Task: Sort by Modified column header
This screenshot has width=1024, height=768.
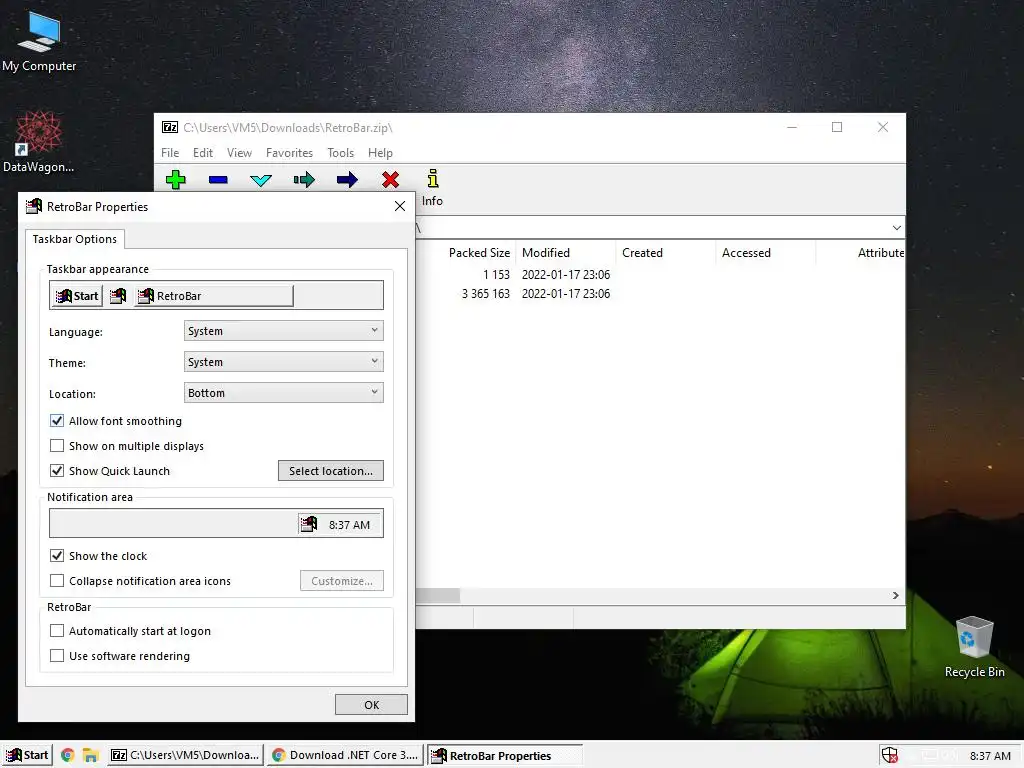Action: click(566, 253)
